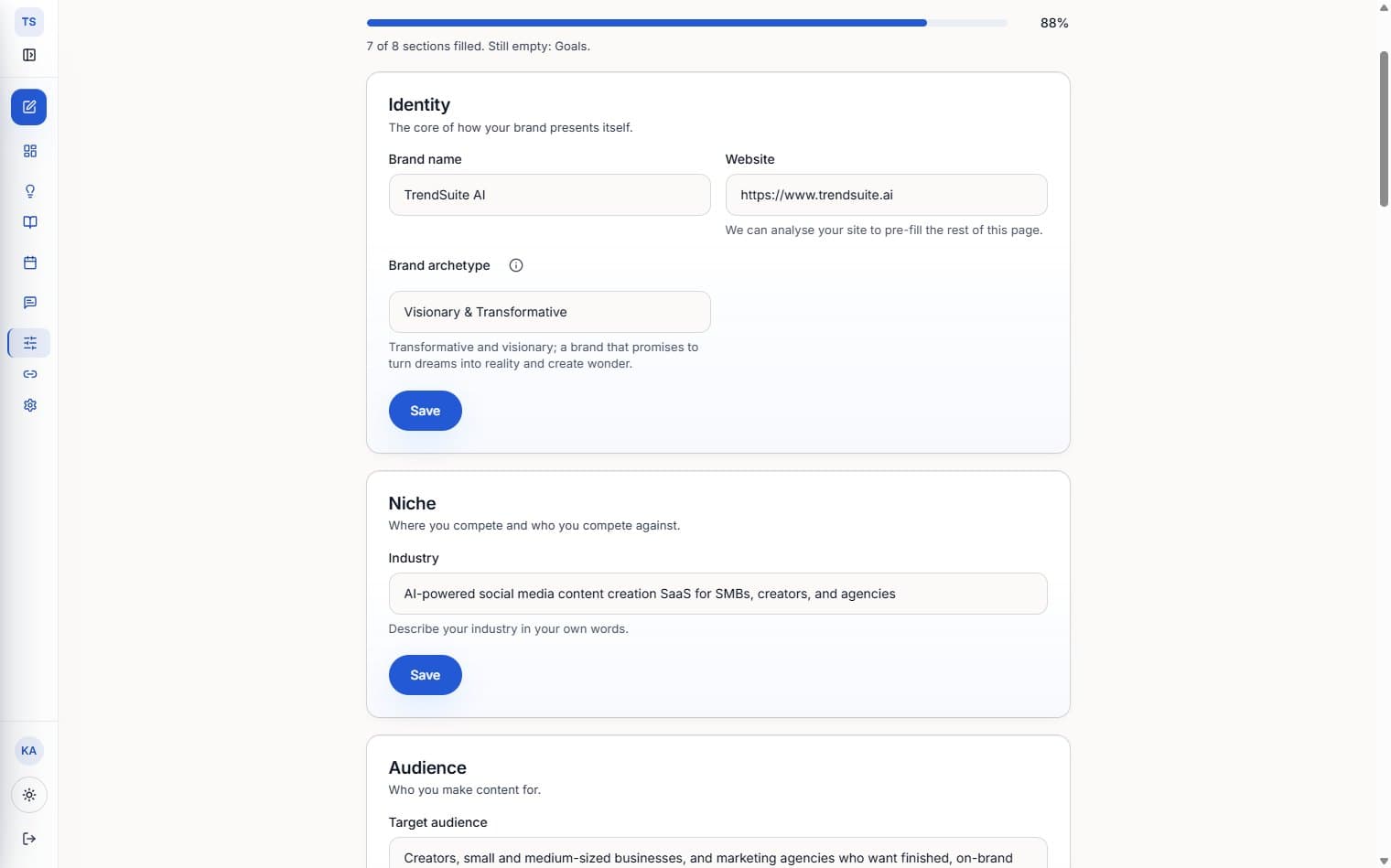Select the sliders brand settings icon
The image size is (1391, 868).
click(30, 343)
